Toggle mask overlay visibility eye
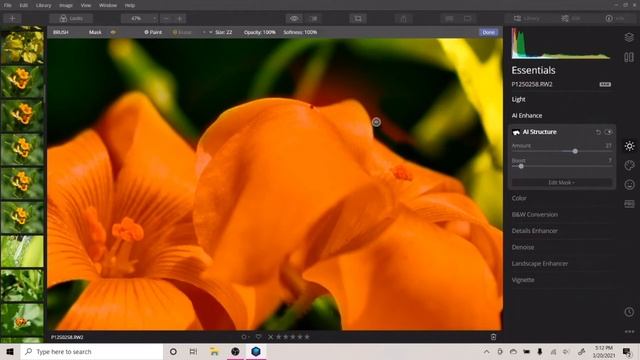Image resolution: width=640 pixels, height=360 pixels. click(x=113, y=32)
